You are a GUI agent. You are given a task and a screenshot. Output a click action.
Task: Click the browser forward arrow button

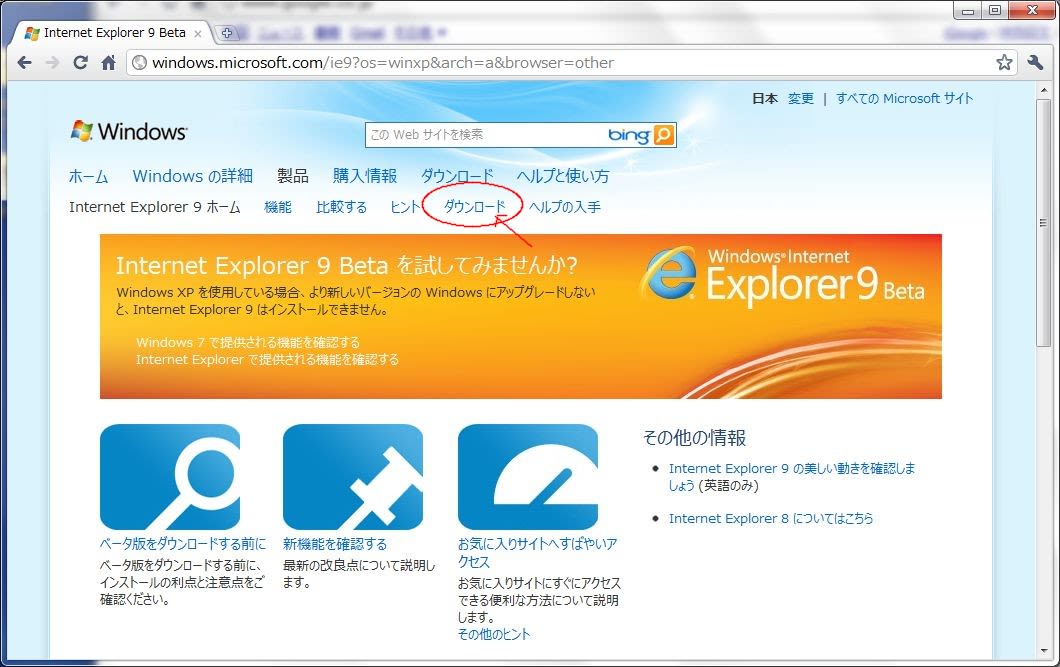52,63
